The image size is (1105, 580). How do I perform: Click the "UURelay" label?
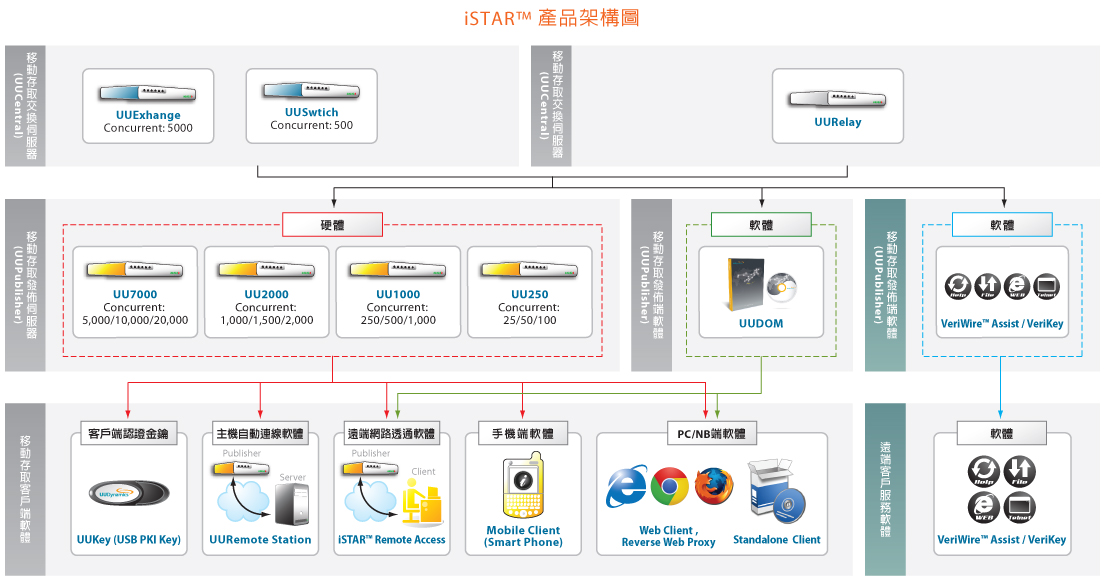click(838, 122)
